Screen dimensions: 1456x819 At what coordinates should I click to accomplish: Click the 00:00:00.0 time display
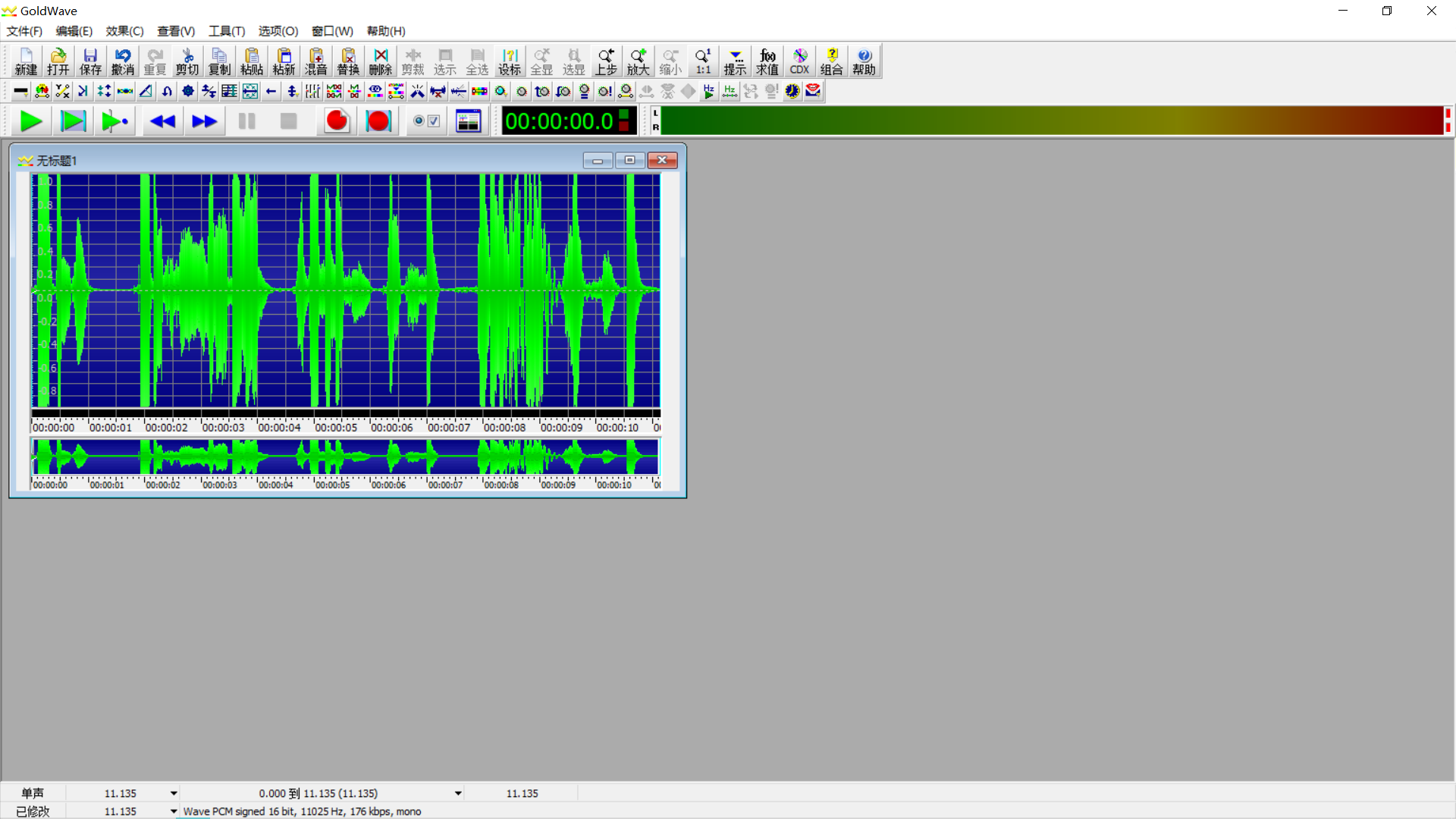pyautogui.click(x=569, y=121)
